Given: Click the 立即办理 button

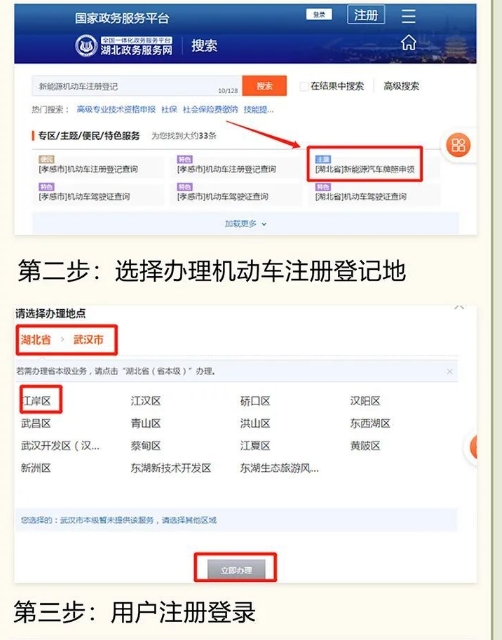Looking at the screenshot, I should [x=236, y=570].
